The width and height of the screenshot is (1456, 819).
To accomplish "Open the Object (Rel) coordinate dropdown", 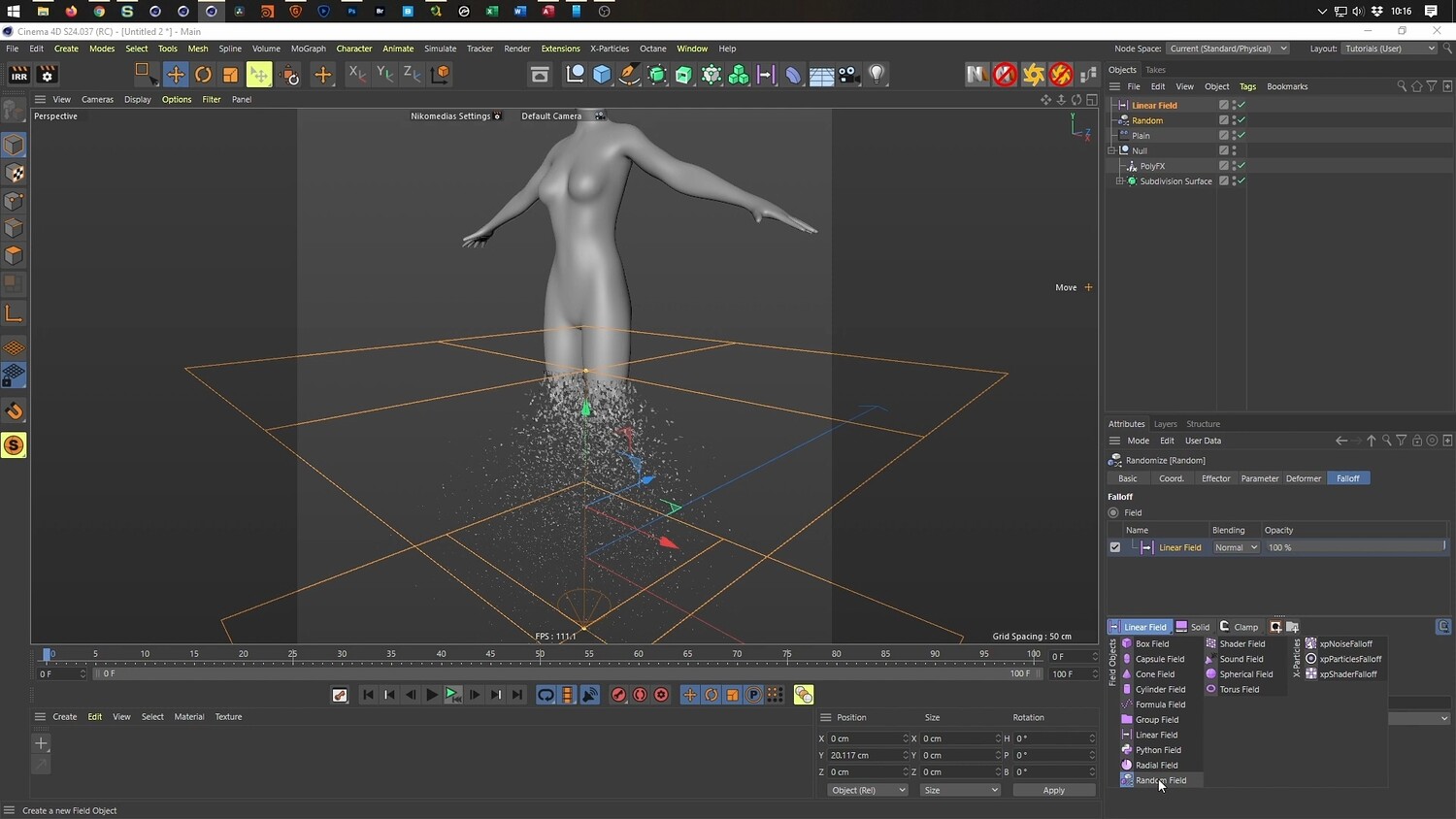I will pos(867,790).
